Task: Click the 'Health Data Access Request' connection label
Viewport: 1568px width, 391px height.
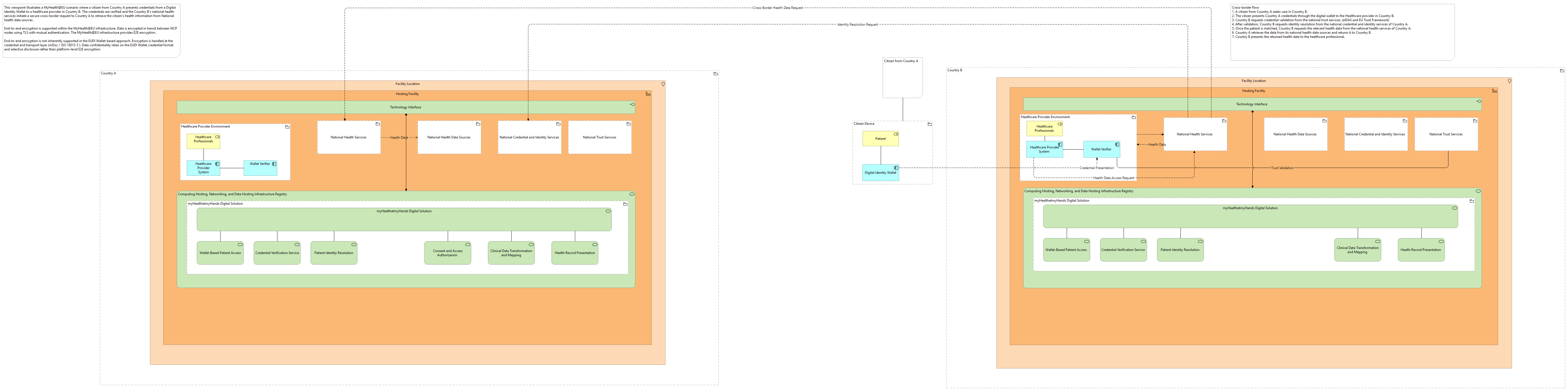Action: coord(1114,178)
